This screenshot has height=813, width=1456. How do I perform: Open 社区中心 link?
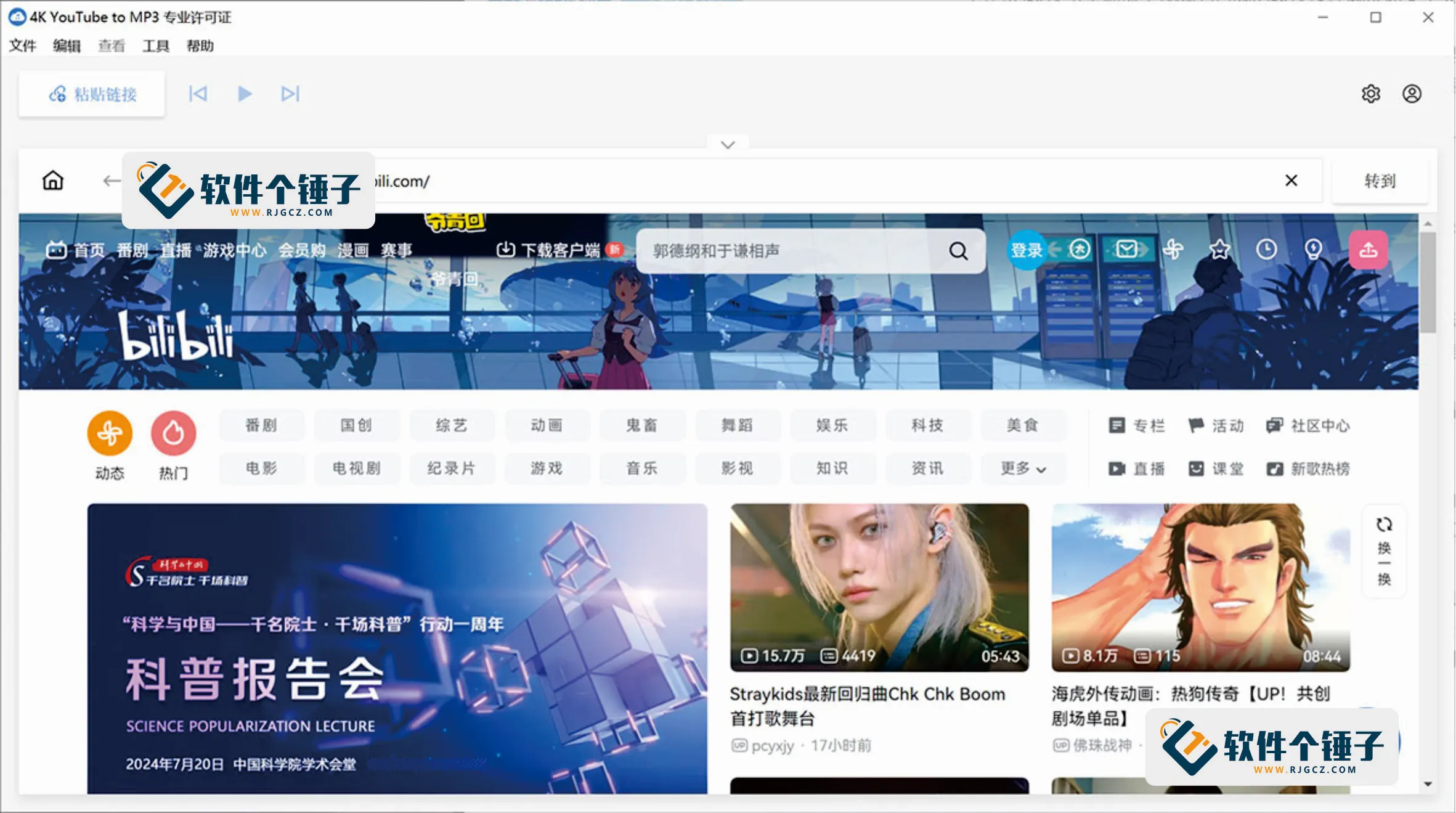[1308, 425]
